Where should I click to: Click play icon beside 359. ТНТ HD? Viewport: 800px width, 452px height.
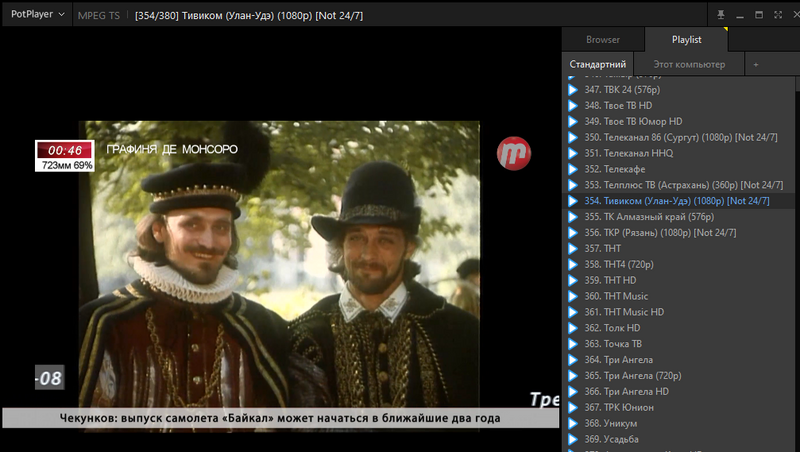[x=573, y=280]
